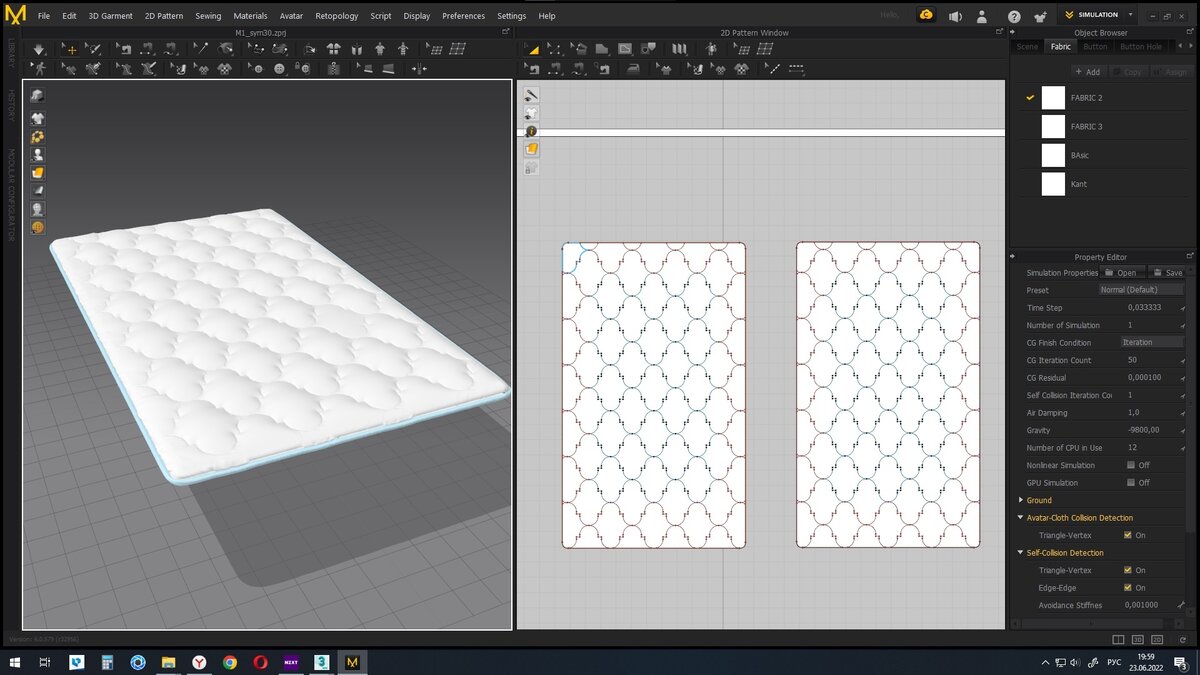The width and height of the screenshot is (1200, 675).
Task: Click the avatar walking pose tool icon
Action: pos(39,68)
